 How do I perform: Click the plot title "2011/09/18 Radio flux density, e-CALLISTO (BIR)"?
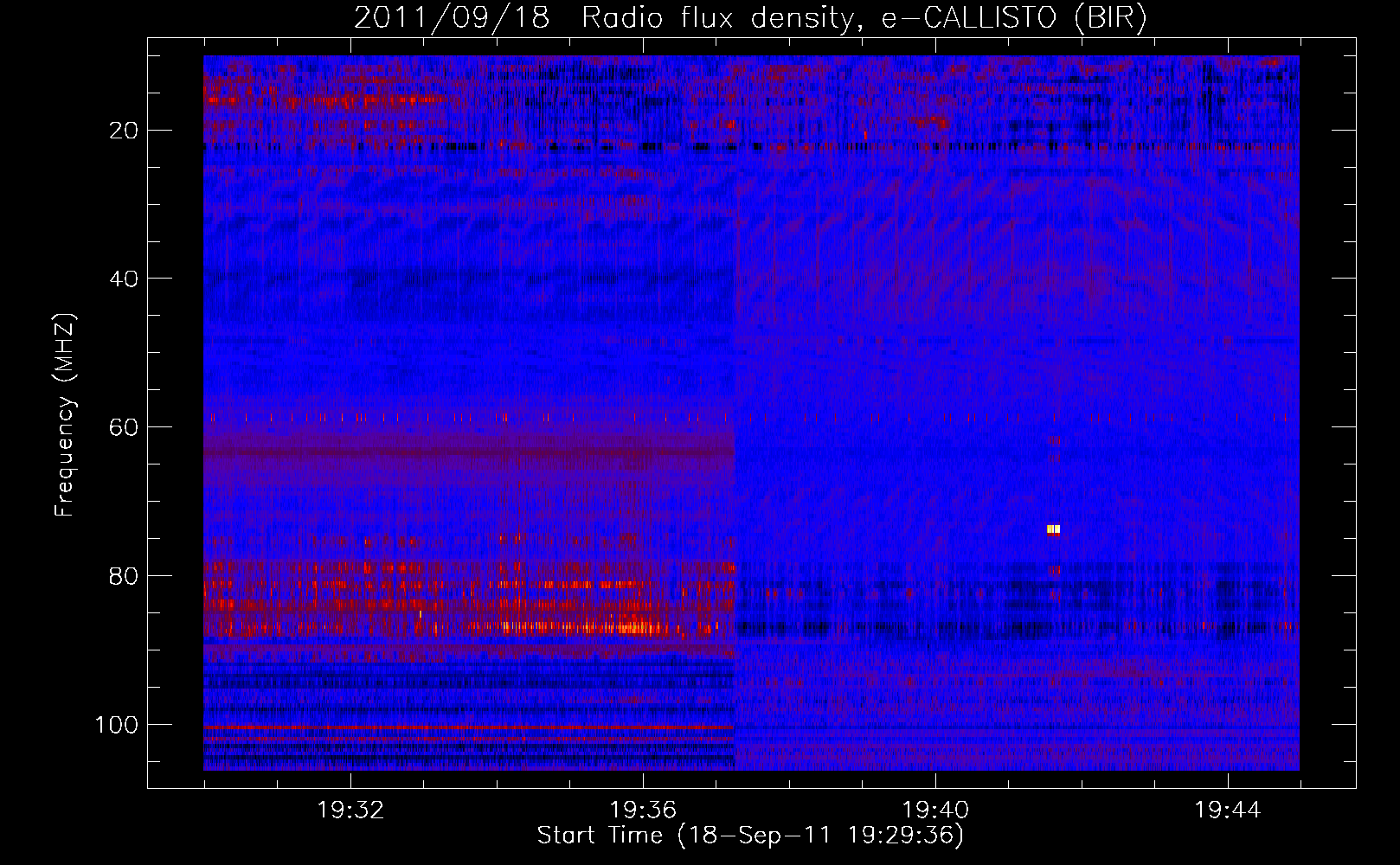point(750,18)
